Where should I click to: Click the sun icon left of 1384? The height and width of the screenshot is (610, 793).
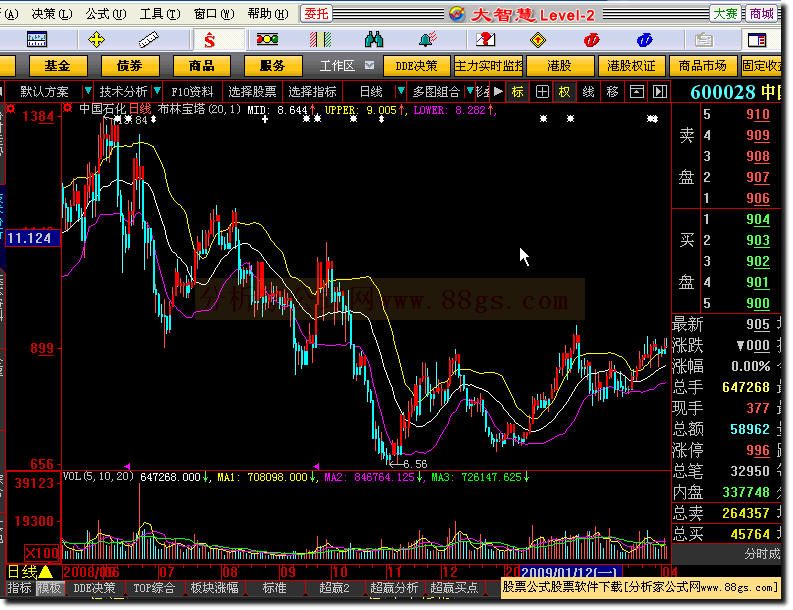(x=11, y=108)
